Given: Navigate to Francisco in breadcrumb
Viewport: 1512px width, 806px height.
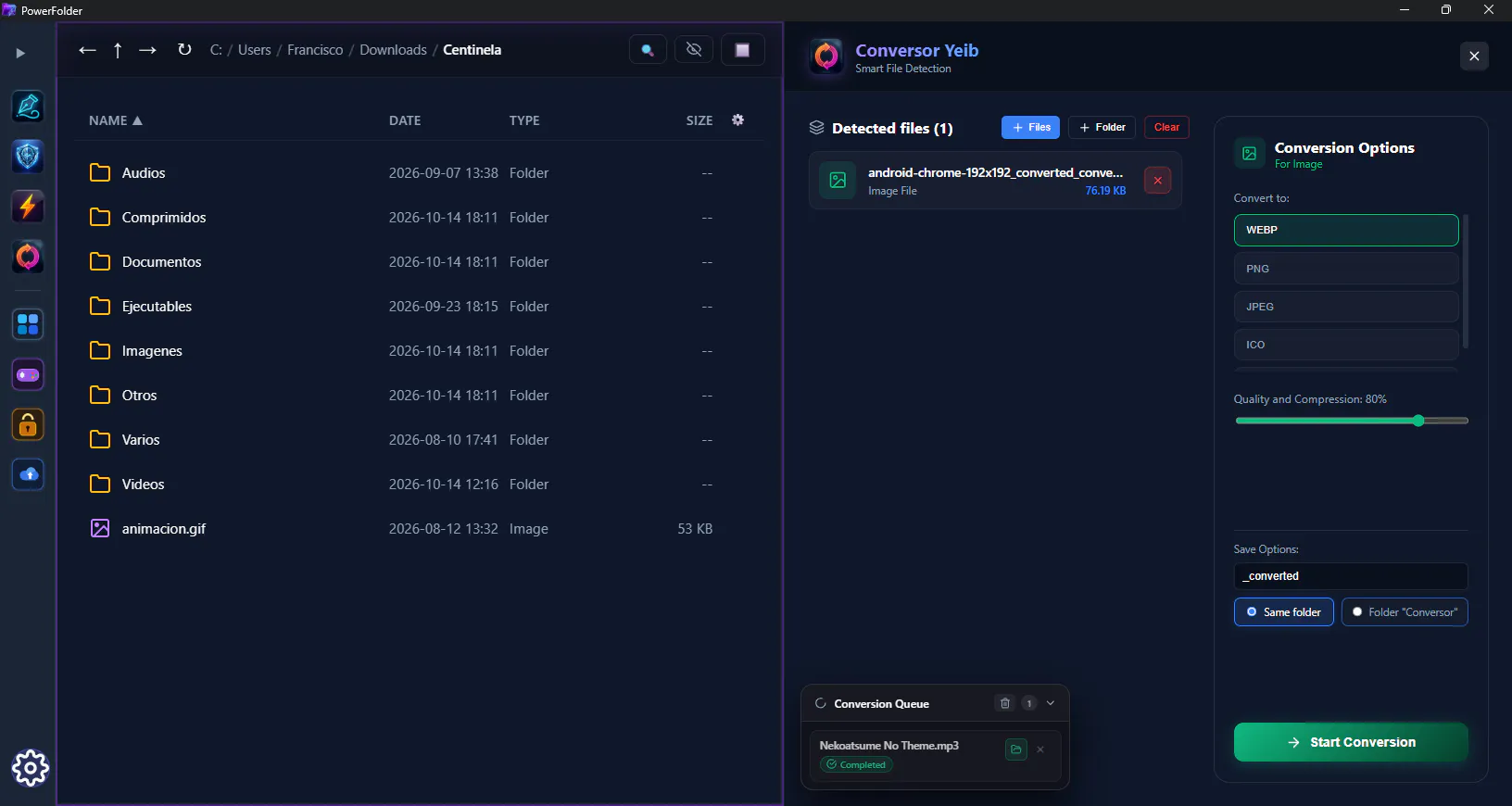Looking at the screenshot, I should (315, 50).
